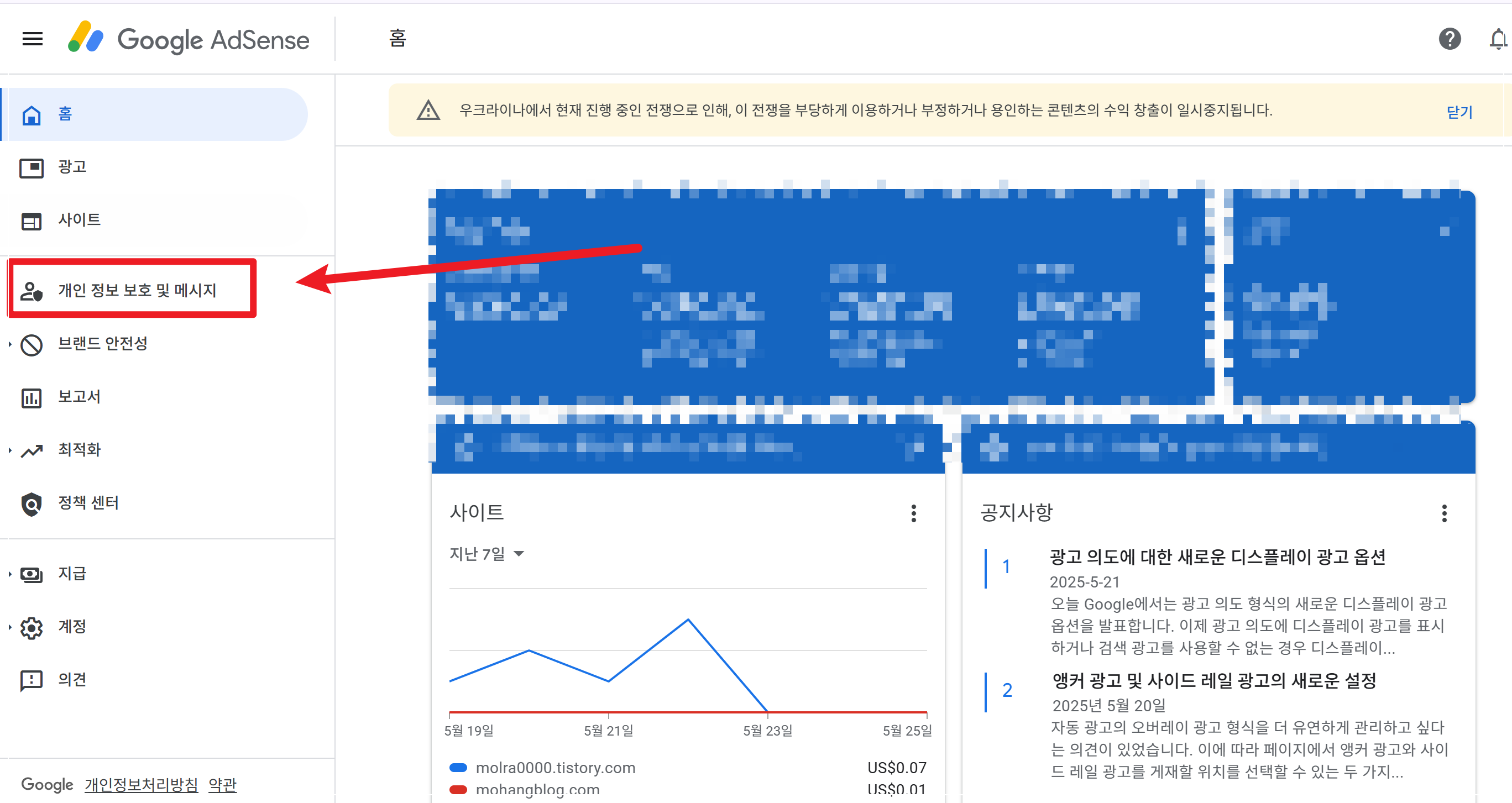The image size is (1512, 803).
Task: Open the hamburger main menu
Action: coord(32,39)
